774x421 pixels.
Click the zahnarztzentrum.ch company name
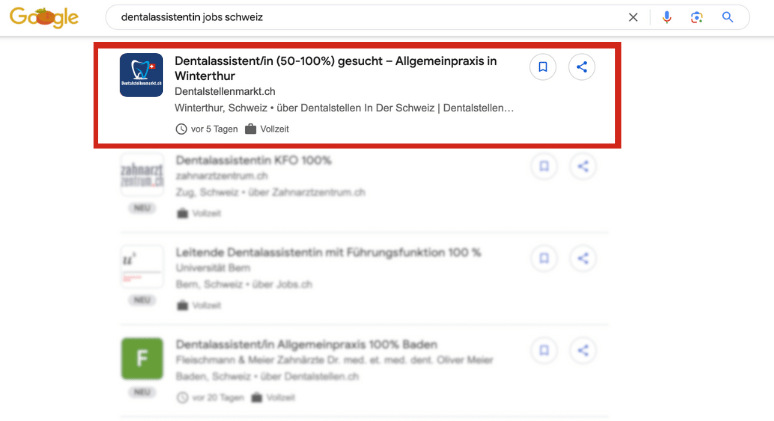222,176
